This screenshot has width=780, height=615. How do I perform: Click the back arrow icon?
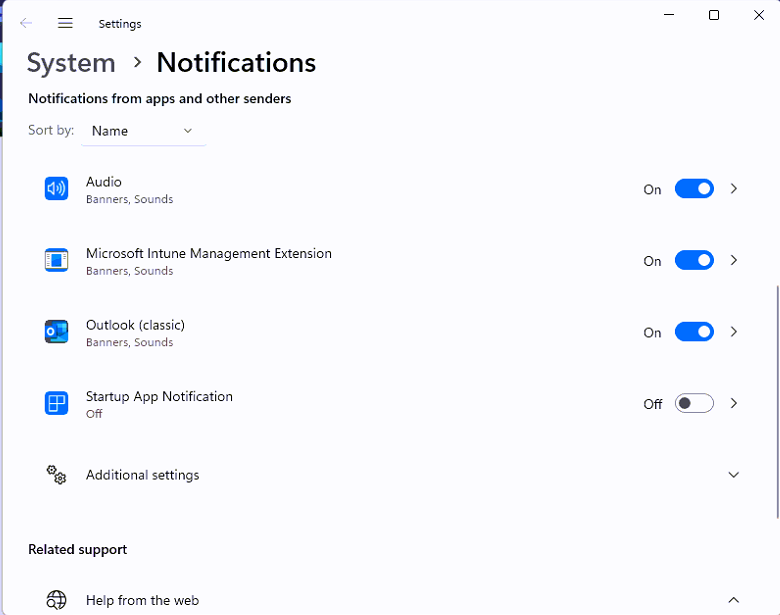click(x=26, y=23)
